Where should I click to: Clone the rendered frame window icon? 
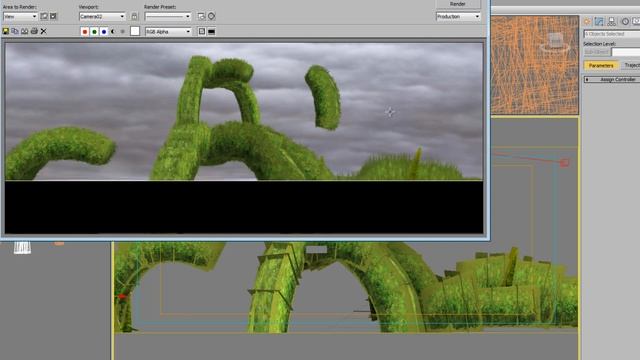(x=24, y=31)
